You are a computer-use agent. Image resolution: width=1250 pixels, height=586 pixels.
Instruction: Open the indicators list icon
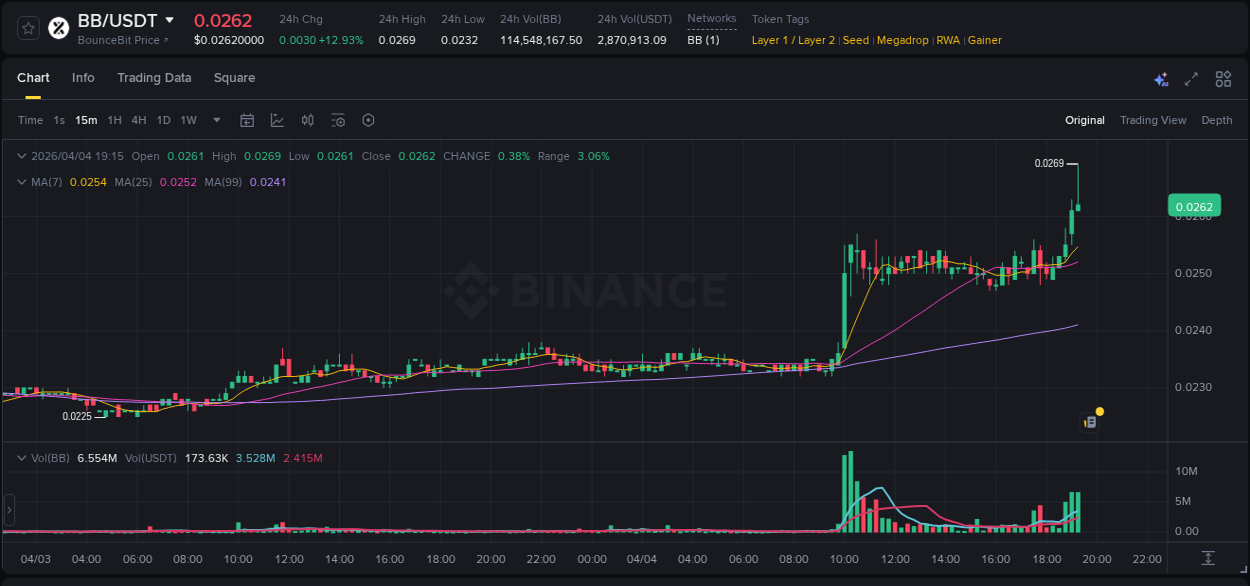338,120
